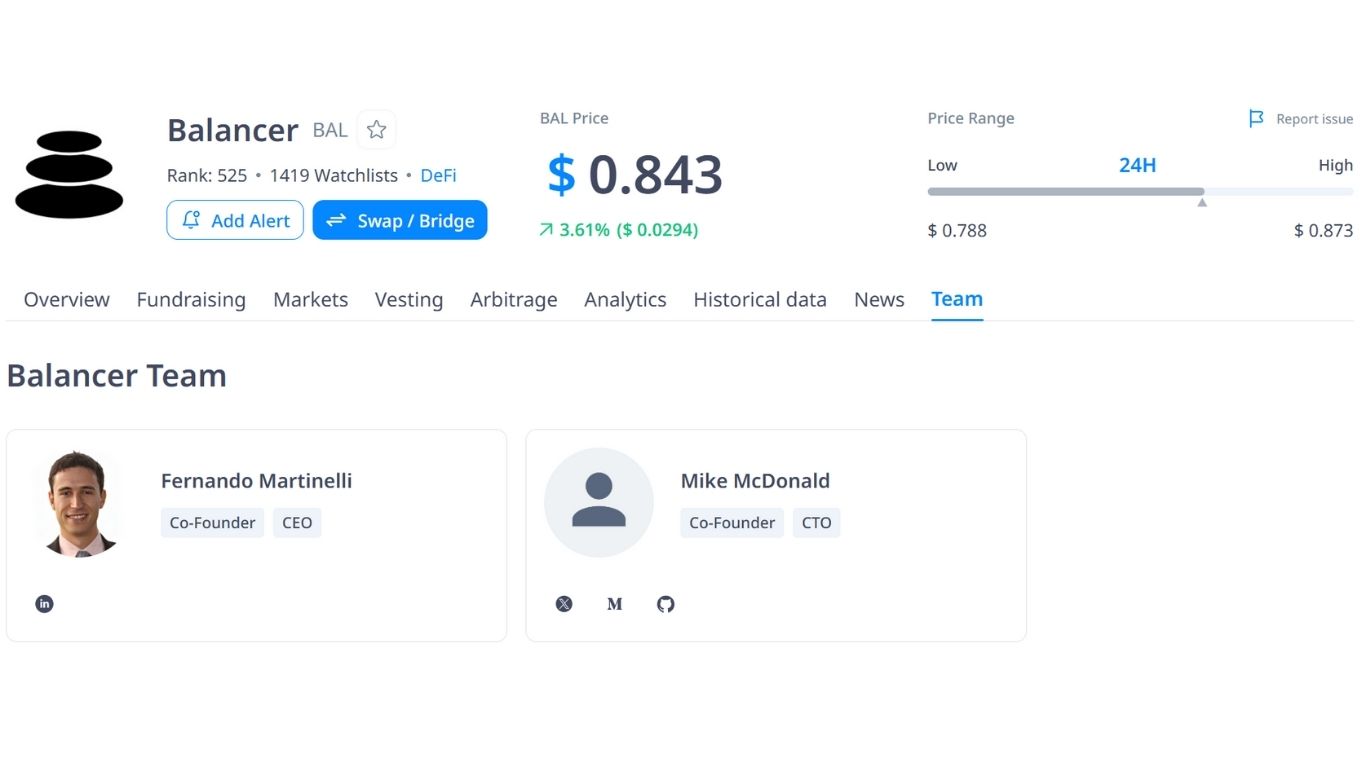Open Fernando Martinelli's LinkedIn profile

coord(44,604)
